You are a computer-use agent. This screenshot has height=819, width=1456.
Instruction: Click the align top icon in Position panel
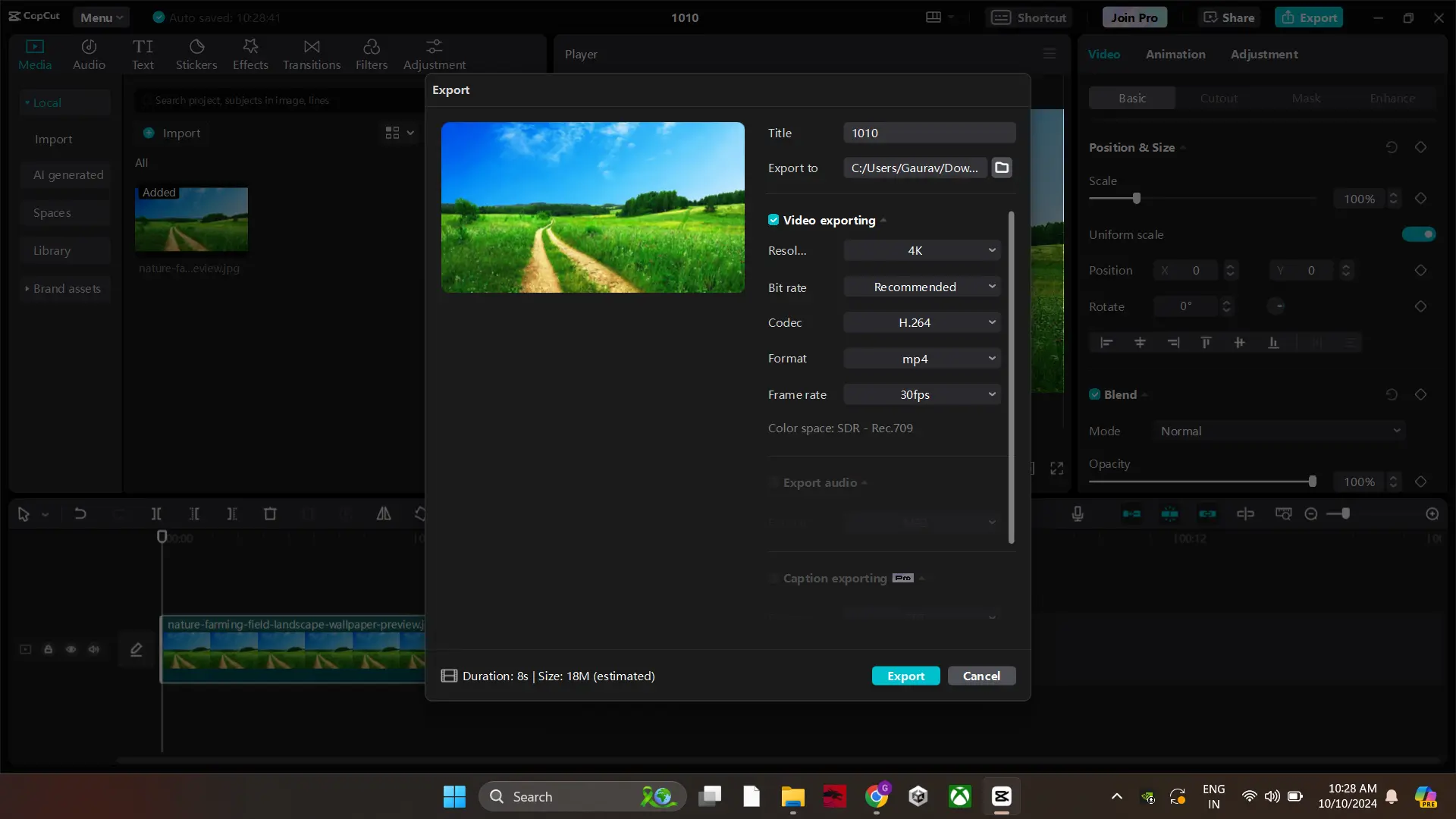1206,343
